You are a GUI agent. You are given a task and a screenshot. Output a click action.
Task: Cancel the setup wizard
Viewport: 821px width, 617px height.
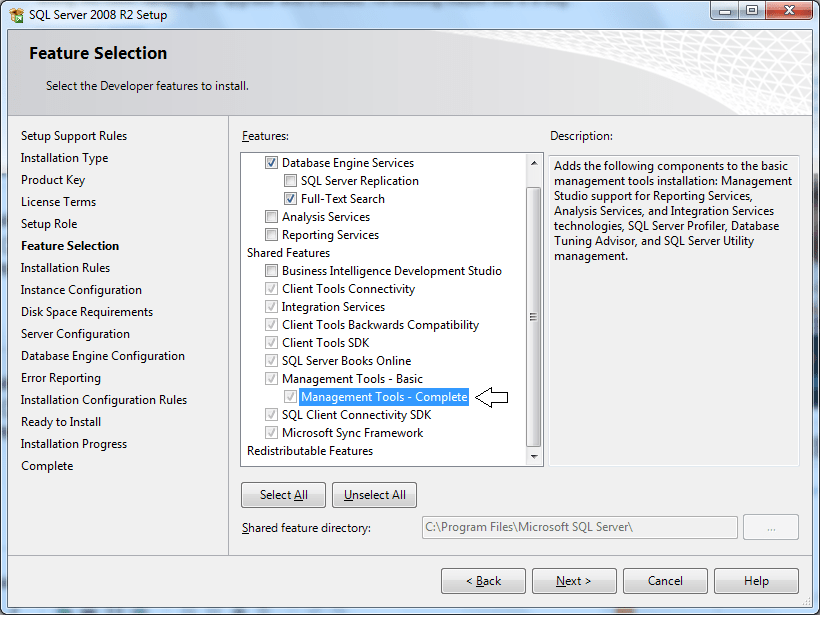point(665,581)
